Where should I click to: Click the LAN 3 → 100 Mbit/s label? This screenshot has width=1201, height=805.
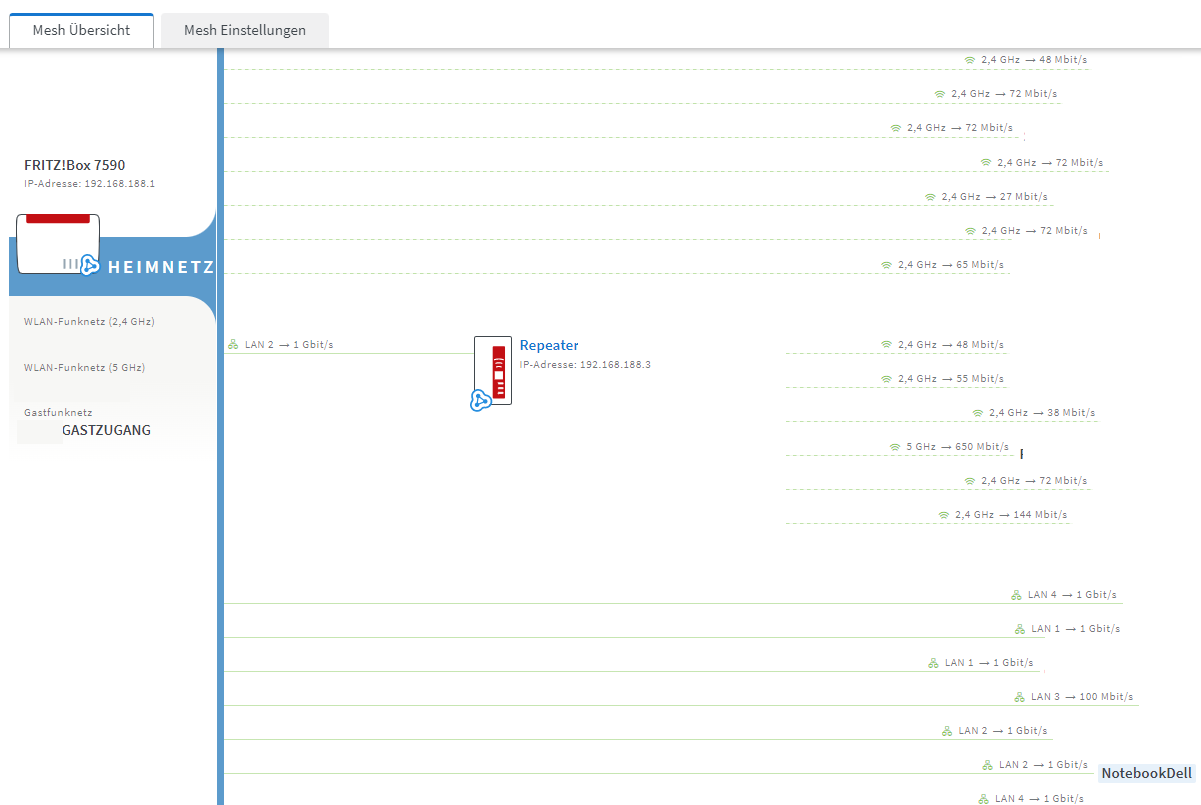coord(1082,697)
